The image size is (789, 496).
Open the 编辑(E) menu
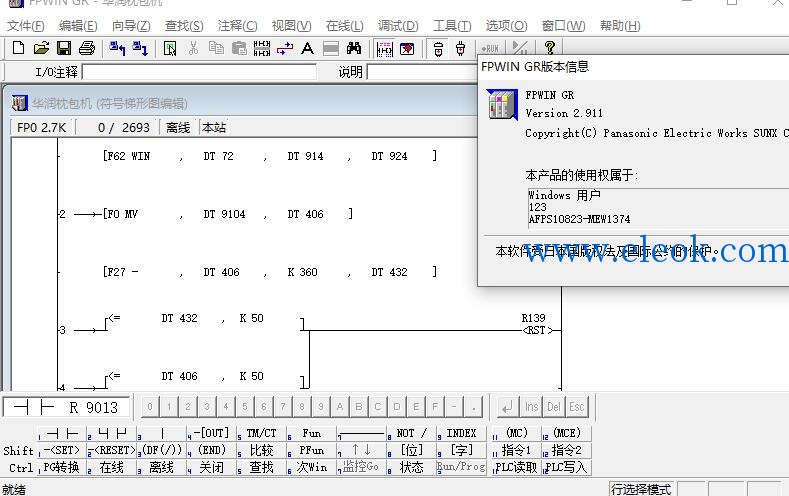tap(78, 26)
